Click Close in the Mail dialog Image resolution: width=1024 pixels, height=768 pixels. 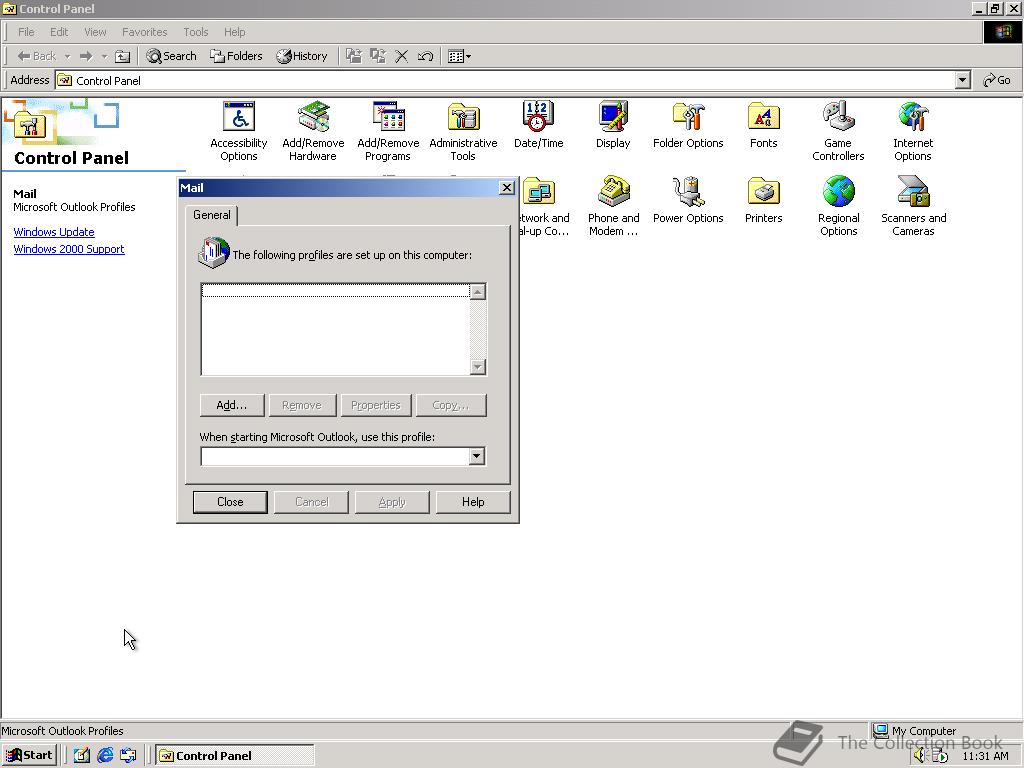point(230,502)
